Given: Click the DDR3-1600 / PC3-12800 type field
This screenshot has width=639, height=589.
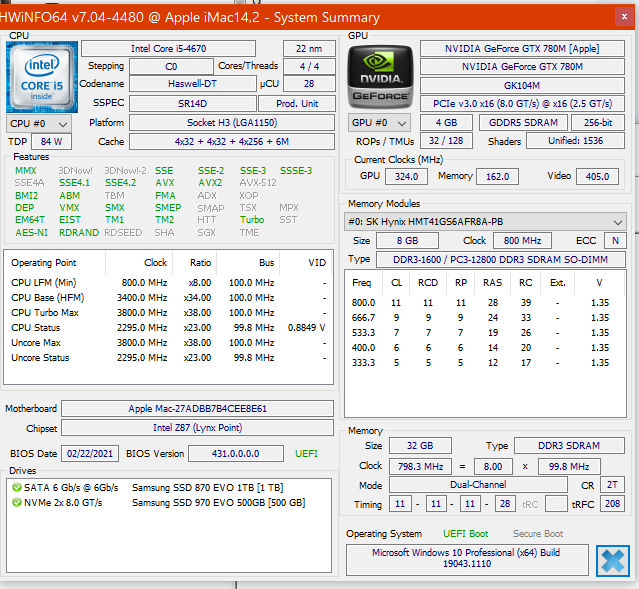Looking at the screenshot, I should (x=500, y=260).
